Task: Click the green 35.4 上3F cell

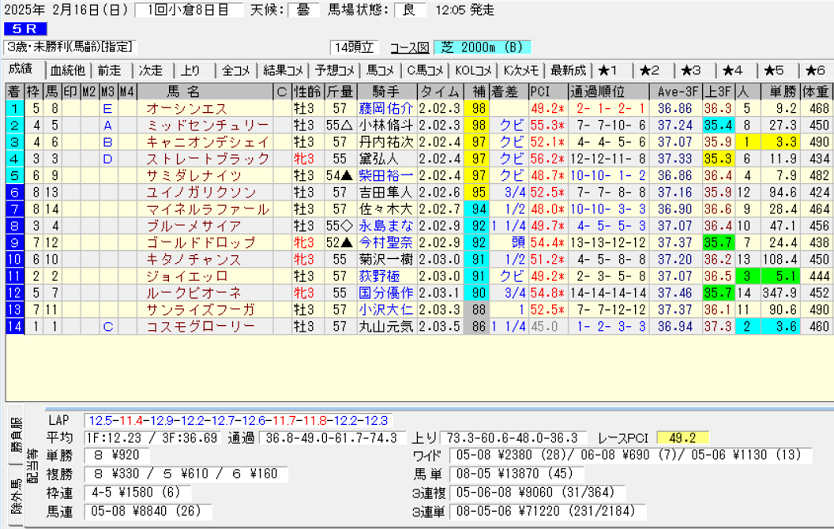Action: [716, 125]
